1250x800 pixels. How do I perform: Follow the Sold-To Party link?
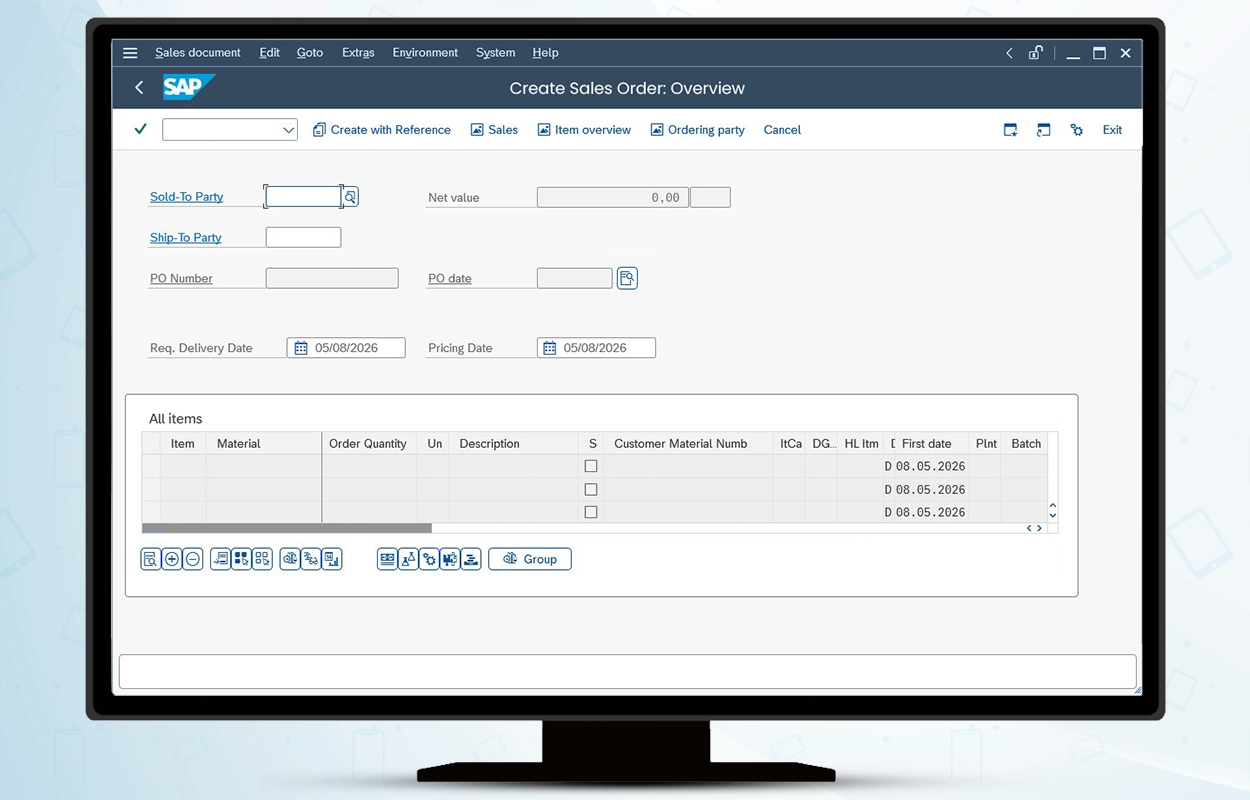[x=187, y=197]
